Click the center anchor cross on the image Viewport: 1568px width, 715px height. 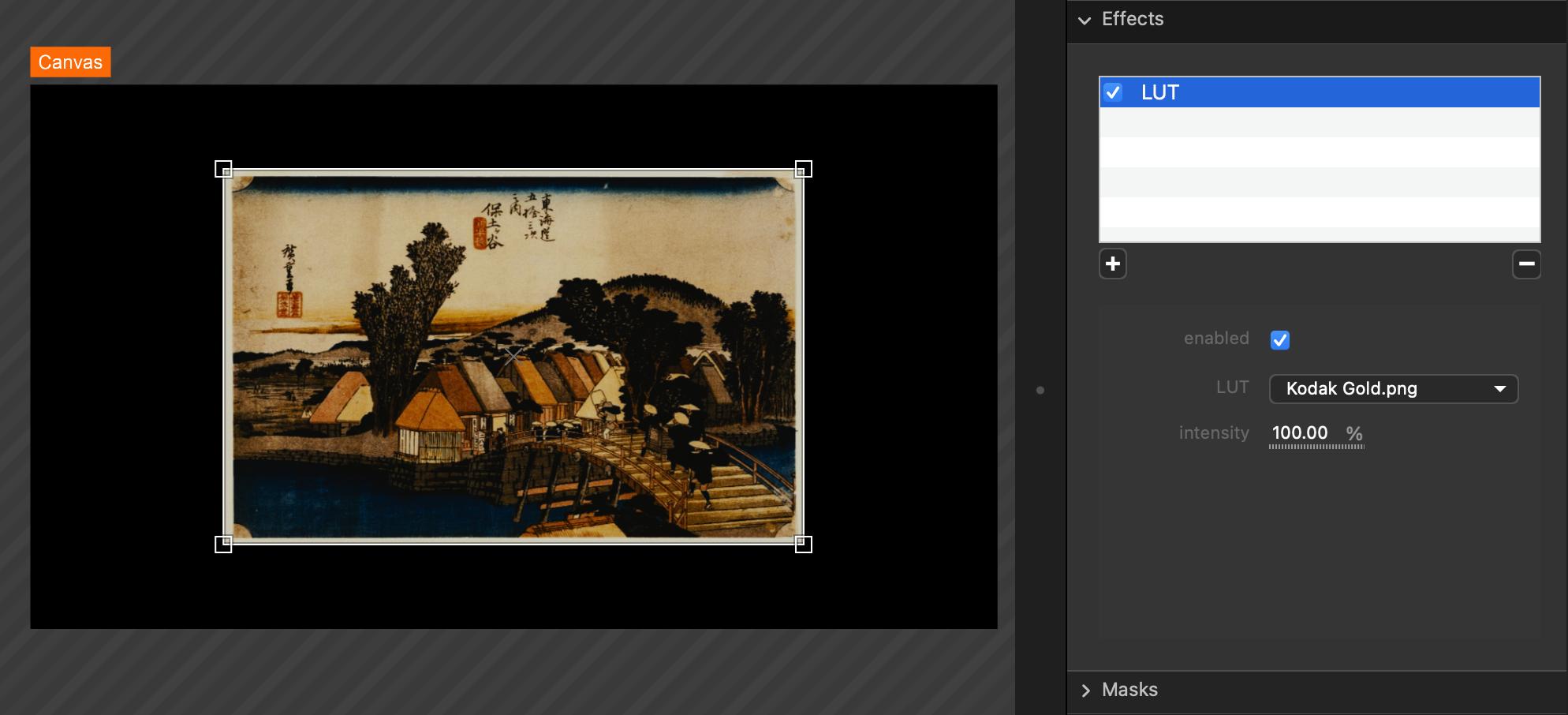(x=513, y=356)
